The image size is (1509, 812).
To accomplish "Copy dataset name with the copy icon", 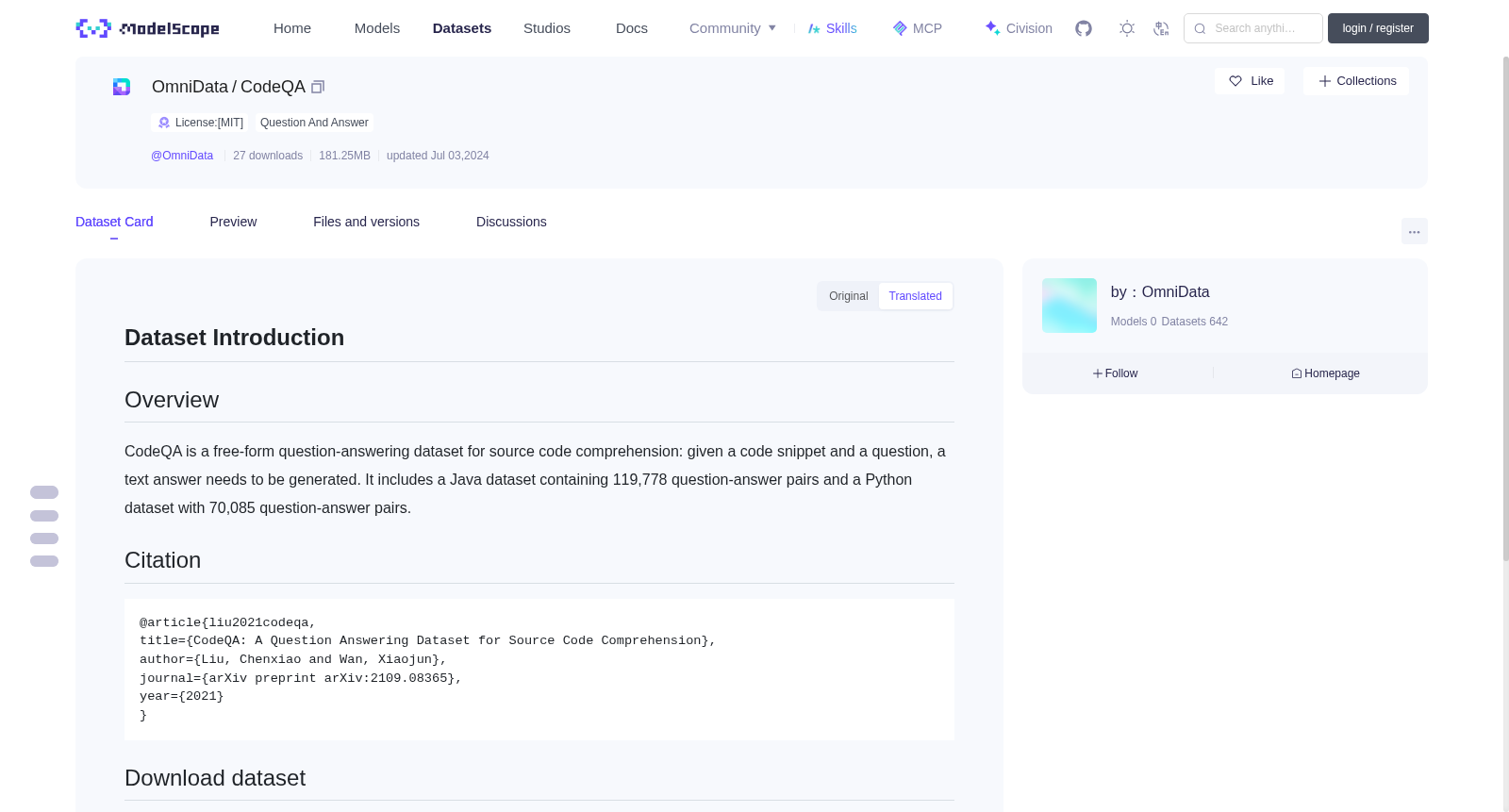I will (x=318, y=87).
